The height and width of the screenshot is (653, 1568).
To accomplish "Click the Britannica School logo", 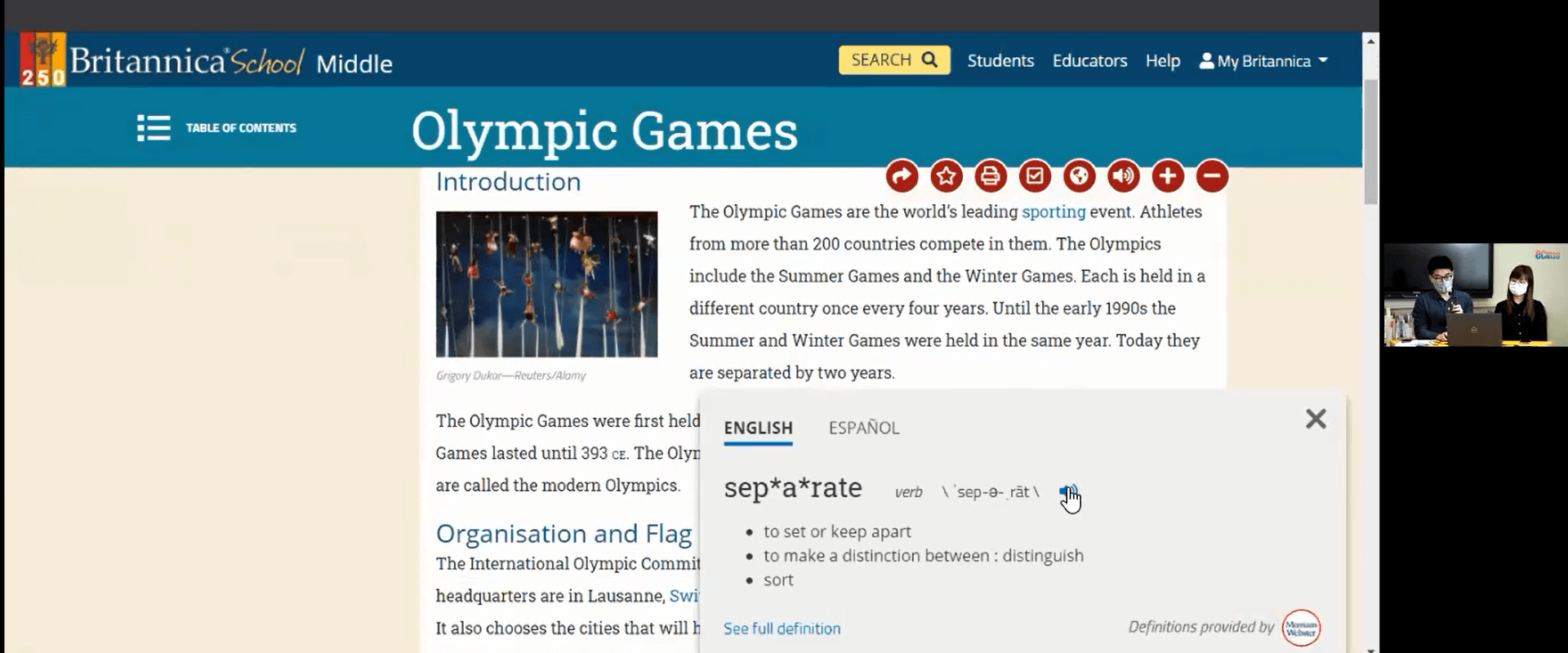I will click(x=163, y=60).
